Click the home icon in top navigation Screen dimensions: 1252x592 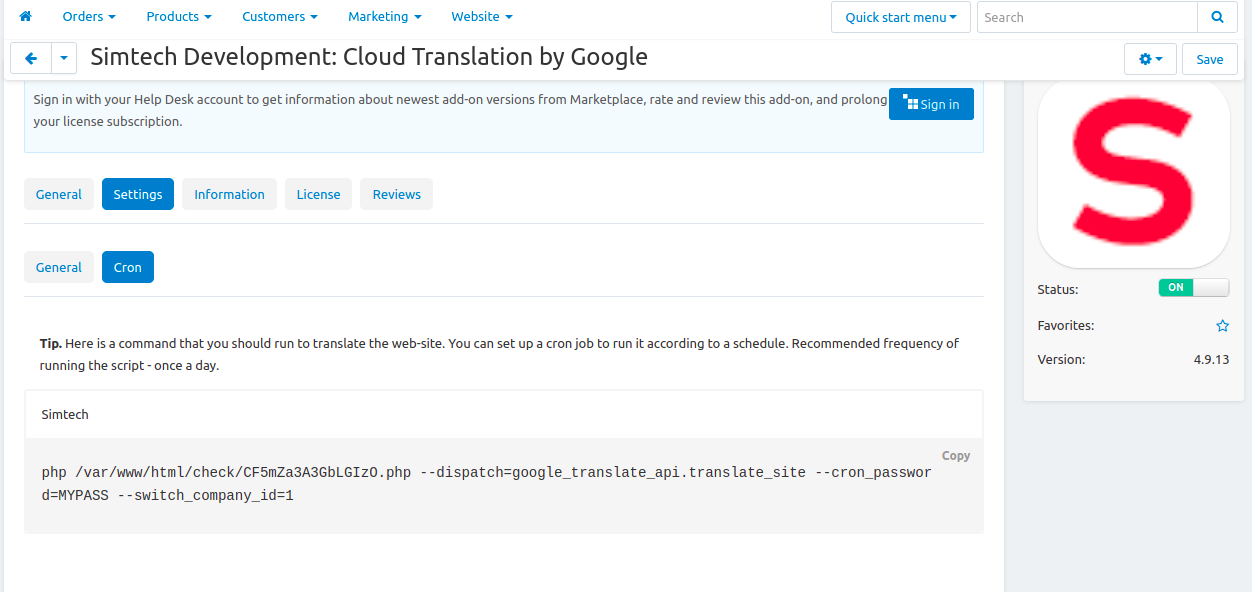(x=24, y=16)
